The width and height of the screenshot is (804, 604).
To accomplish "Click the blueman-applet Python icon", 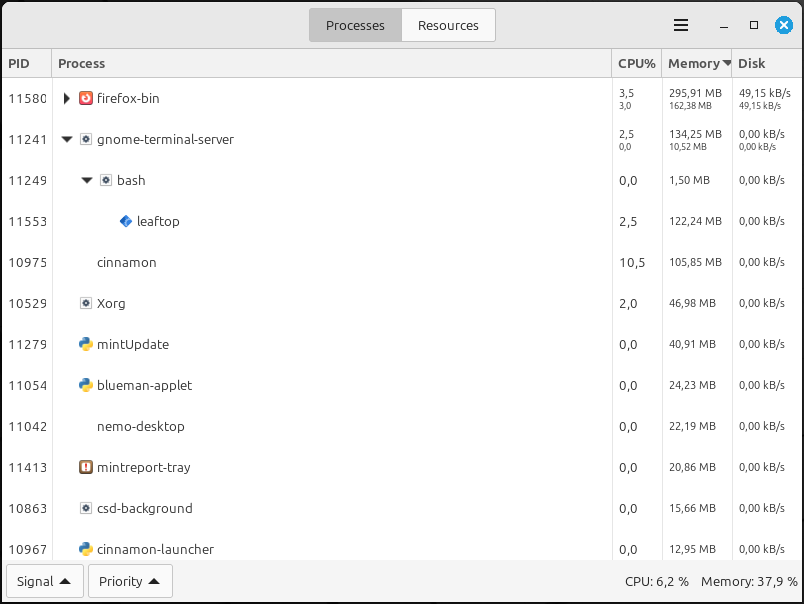I will tap(86, 385).
